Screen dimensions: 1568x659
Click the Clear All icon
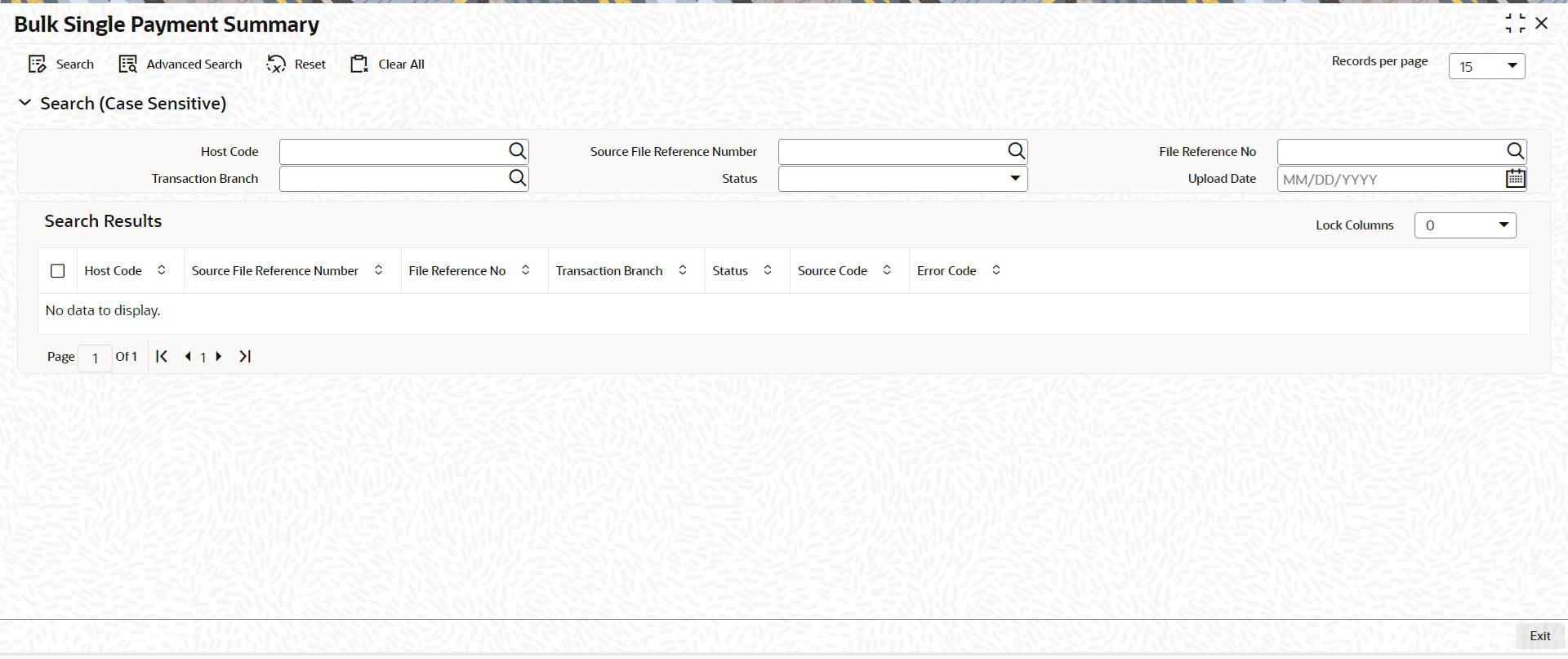click(359, 65)
